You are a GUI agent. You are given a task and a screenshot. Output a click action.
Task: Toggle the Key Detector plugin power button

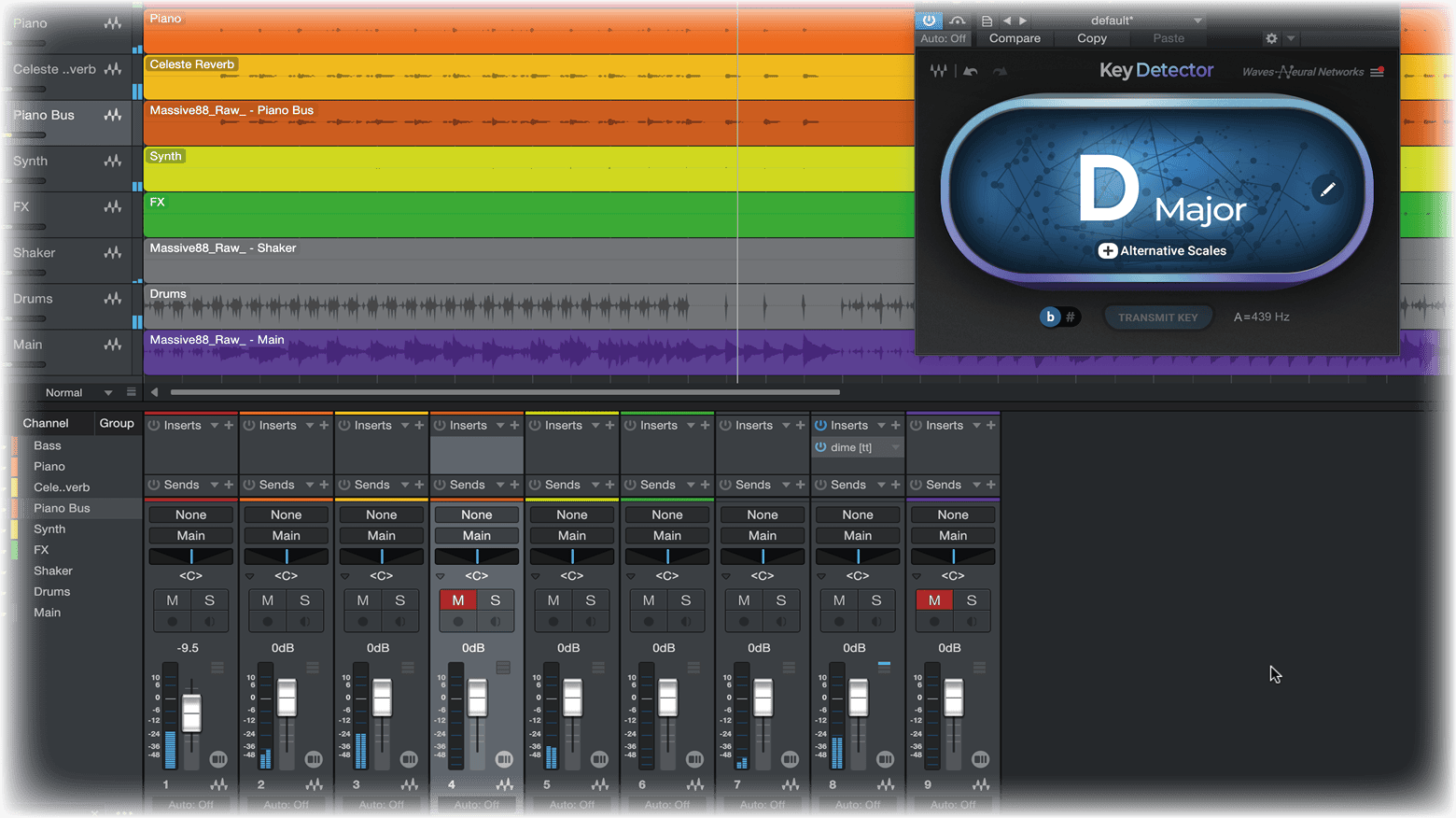pos(929,21)
